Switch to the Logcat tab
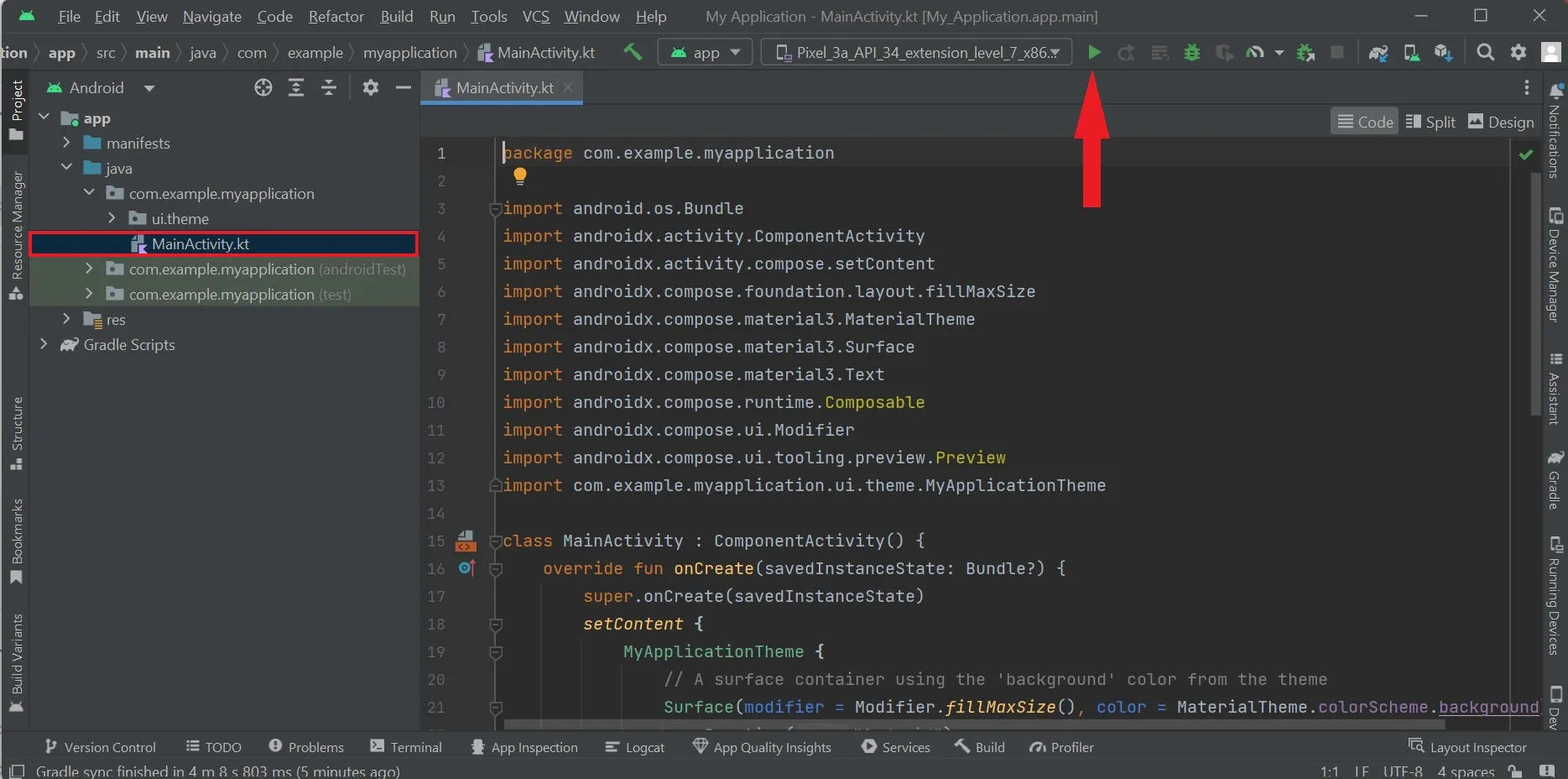This screenshot has height=779, width=1568. coord(635,746)
